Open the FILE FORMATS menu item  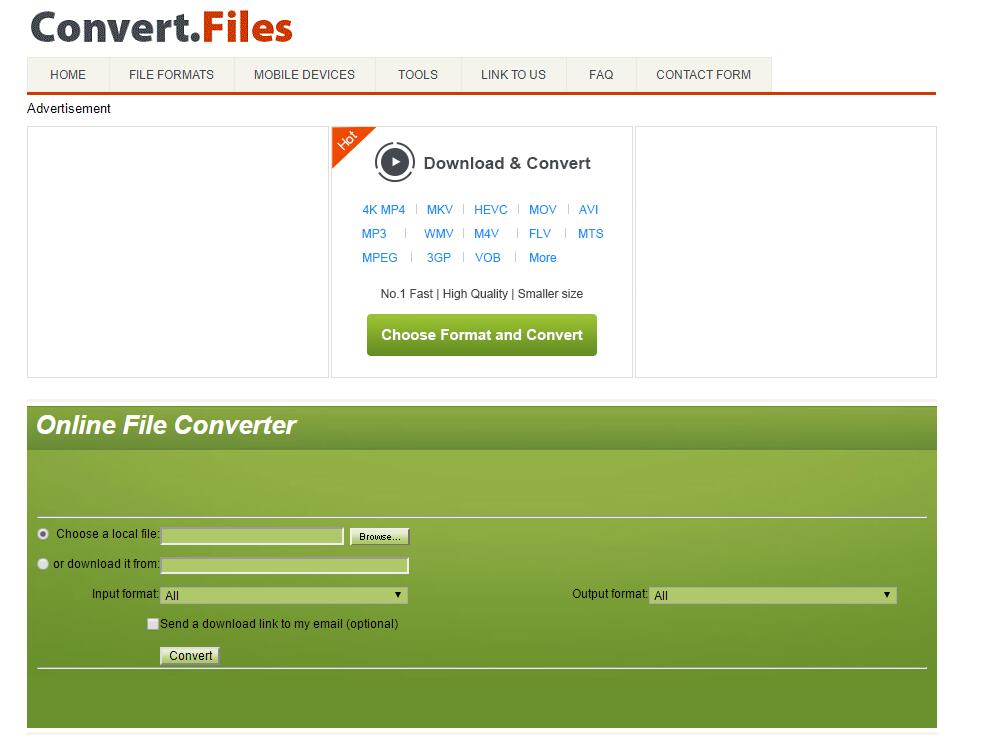click(171, 75)
